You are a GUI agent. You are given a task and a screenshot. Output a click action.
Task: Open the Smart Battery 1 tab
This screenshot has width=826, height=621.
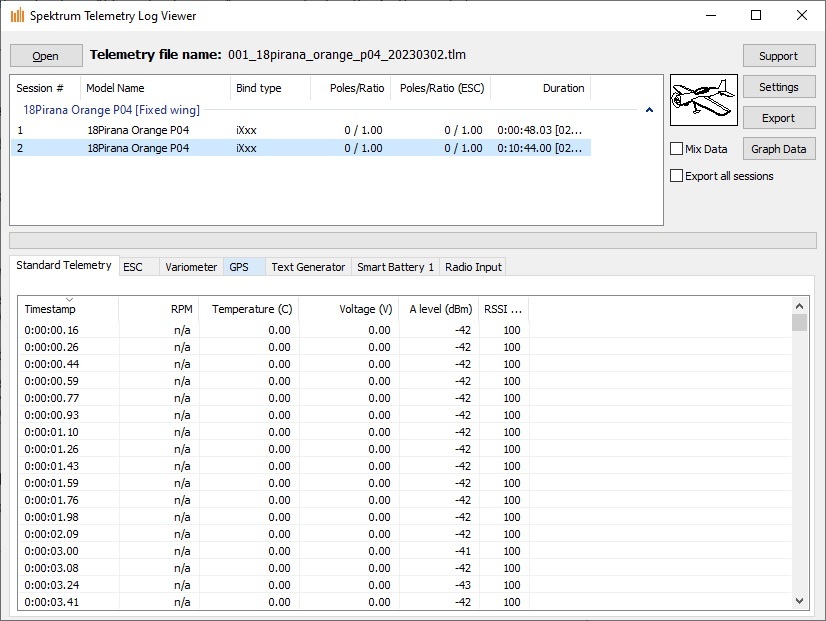click(x=394, y=266)
